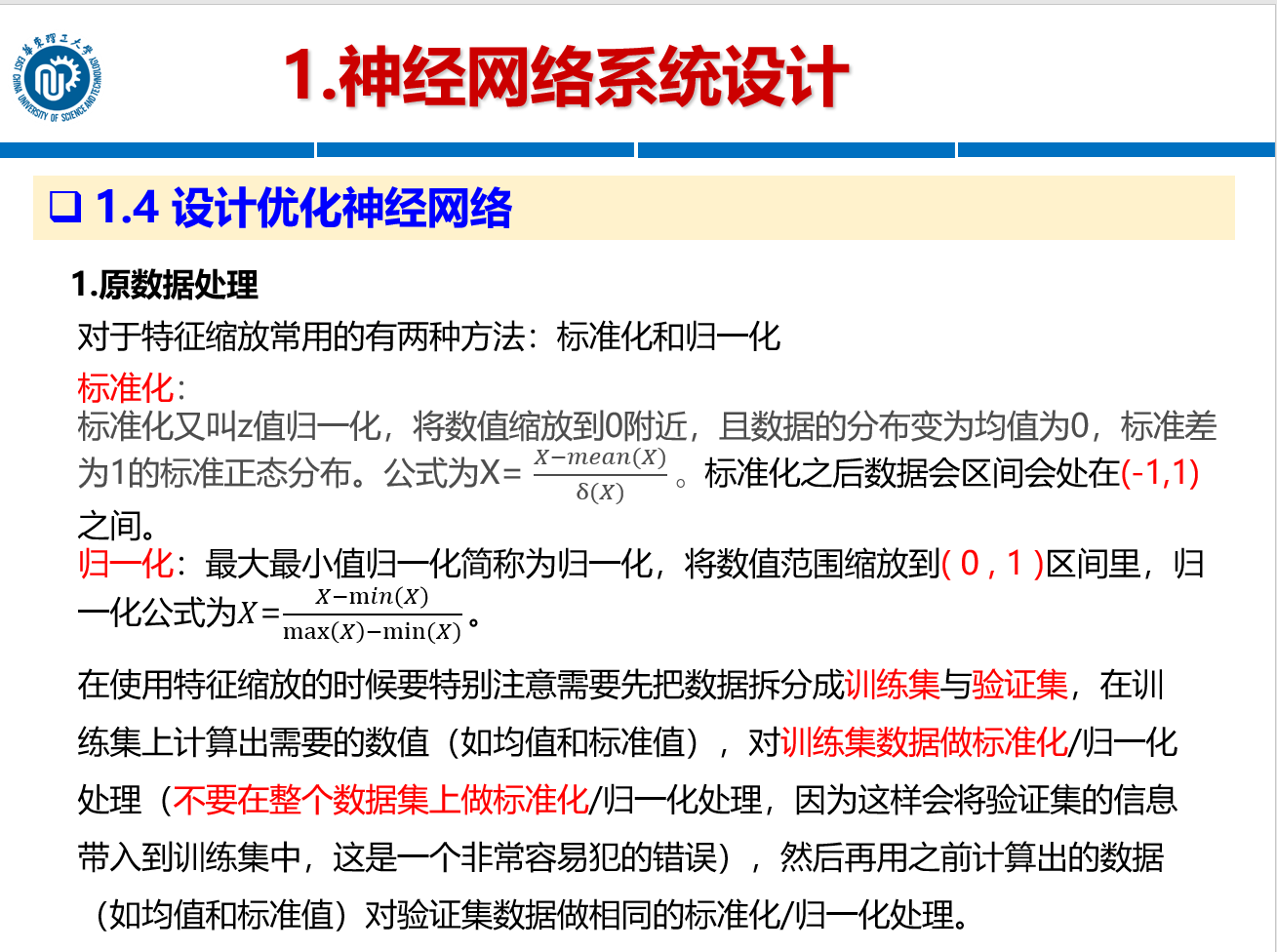Expand the rightmost blue divider bar
The width and height of the screenshot is (1277, 952).
(x=1117, y=152)
